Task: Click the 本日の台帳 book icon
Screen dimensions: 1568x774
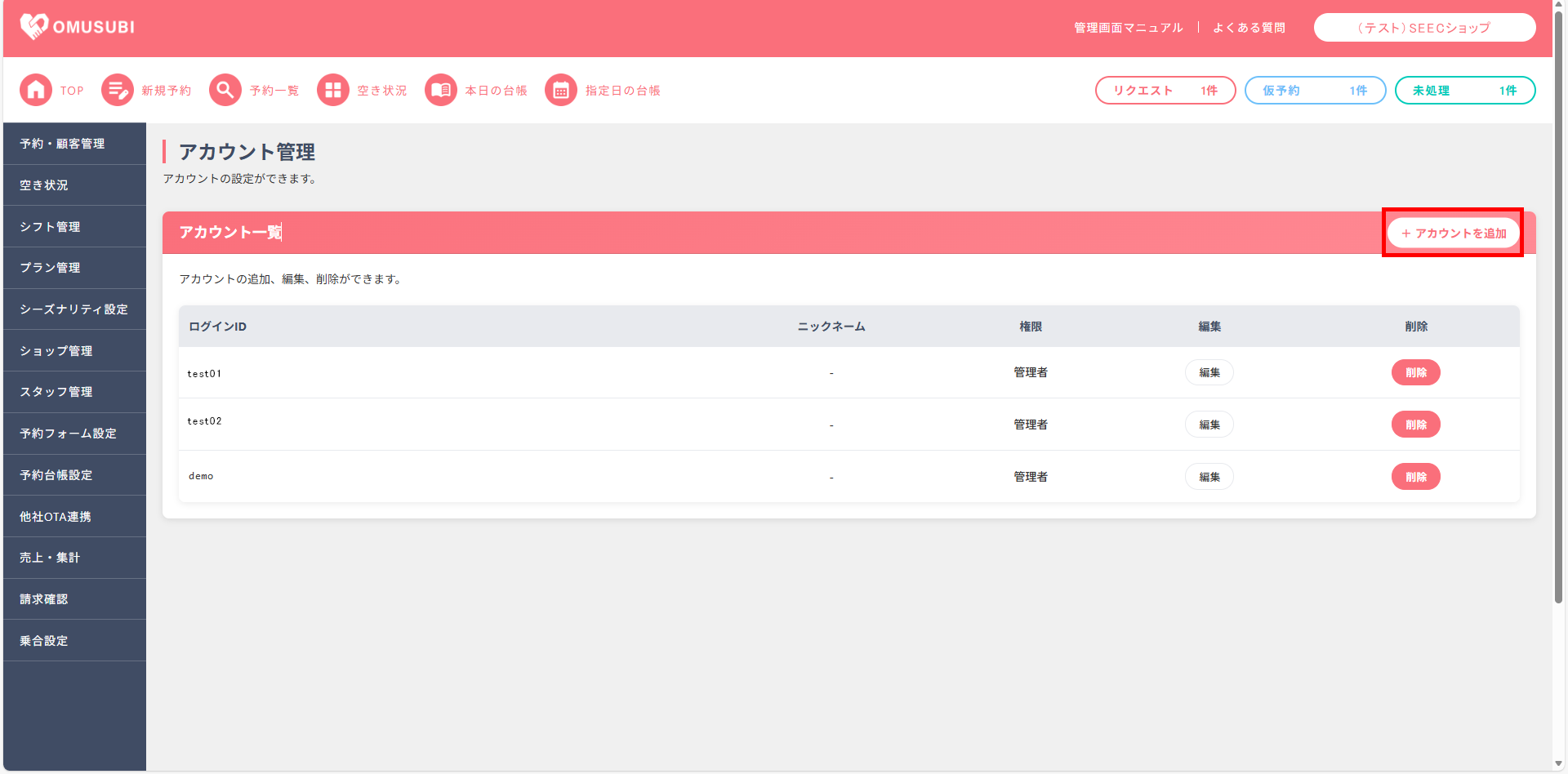Action: point(441,90)
